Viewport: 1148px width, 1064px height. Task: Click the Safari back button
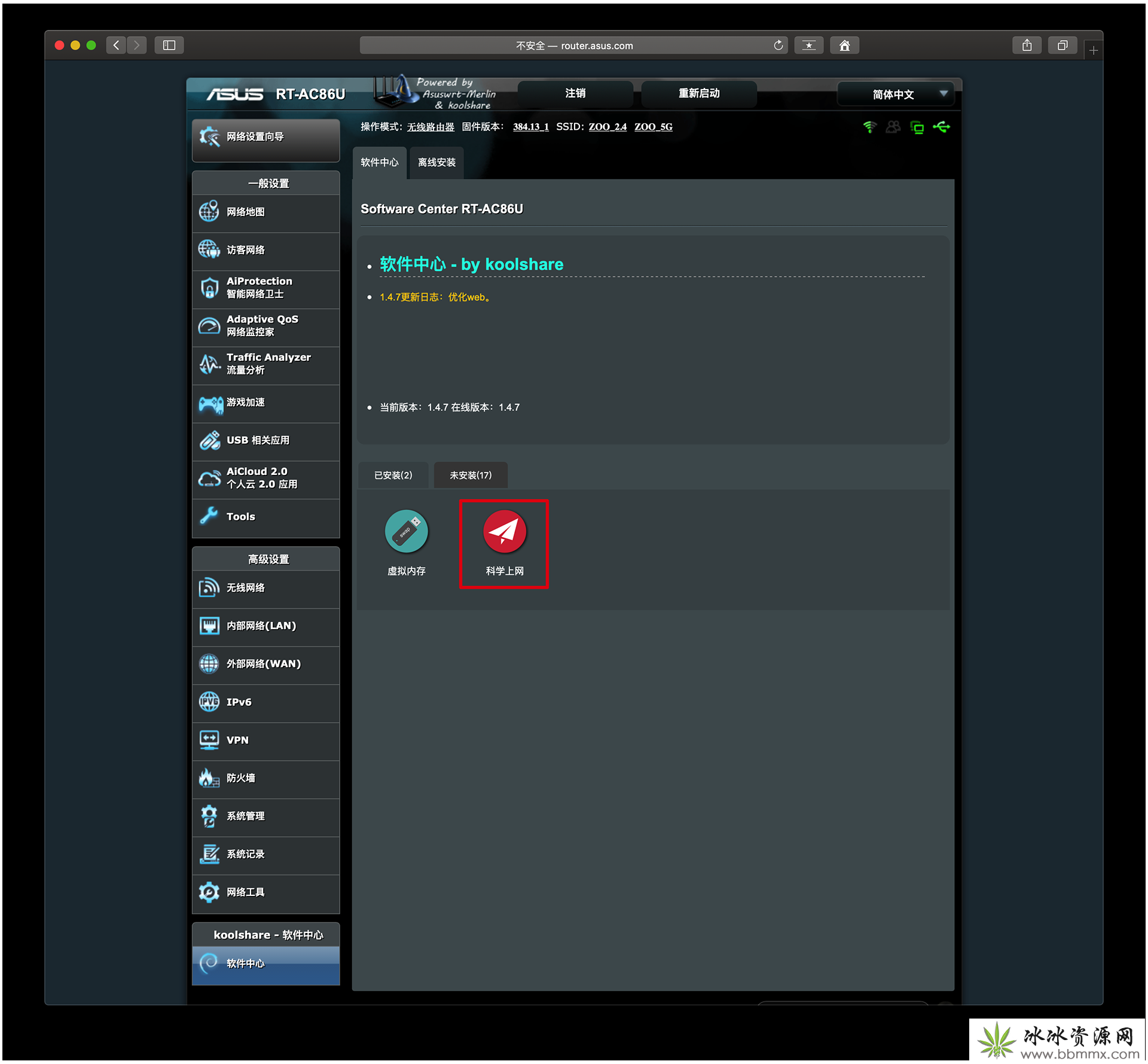click(x=117, y=45)
